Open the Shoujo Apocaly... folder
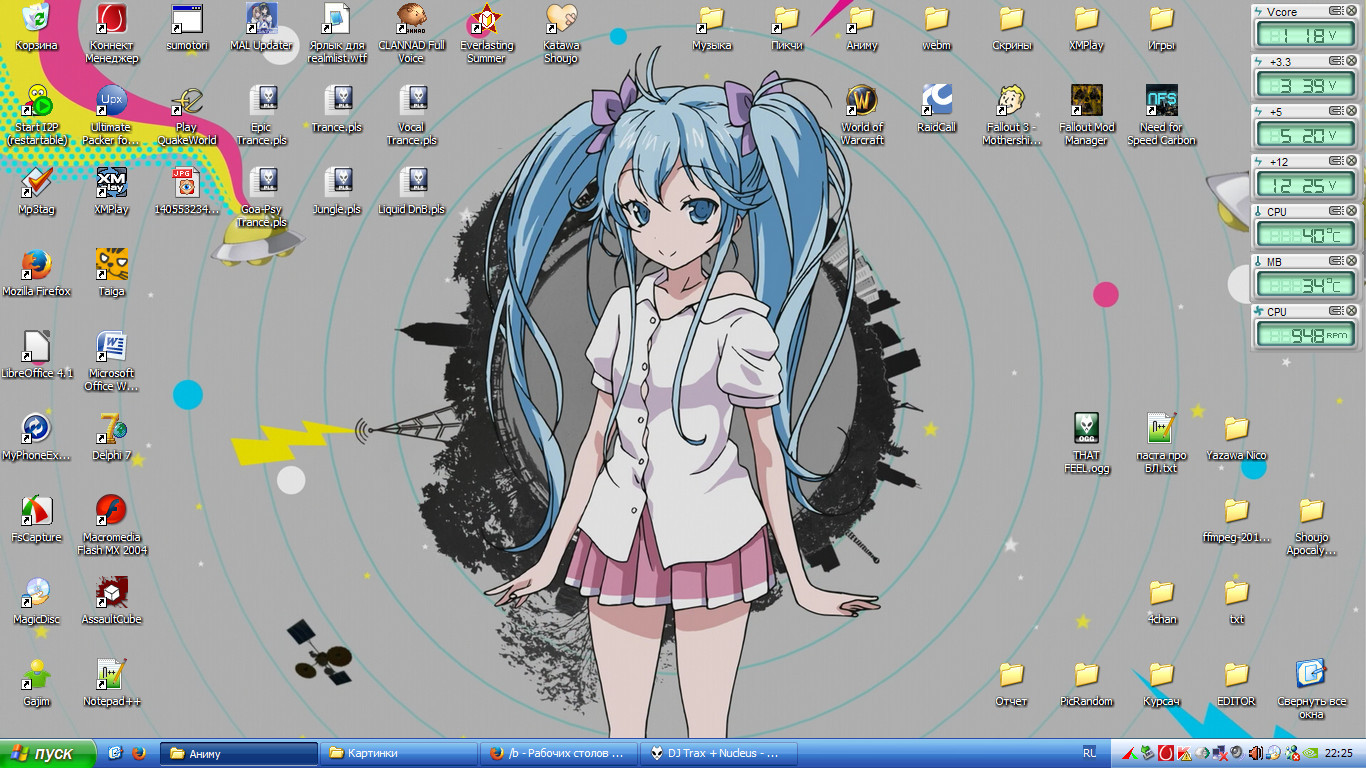1366x768 pixels. (x=1312, y=525)
